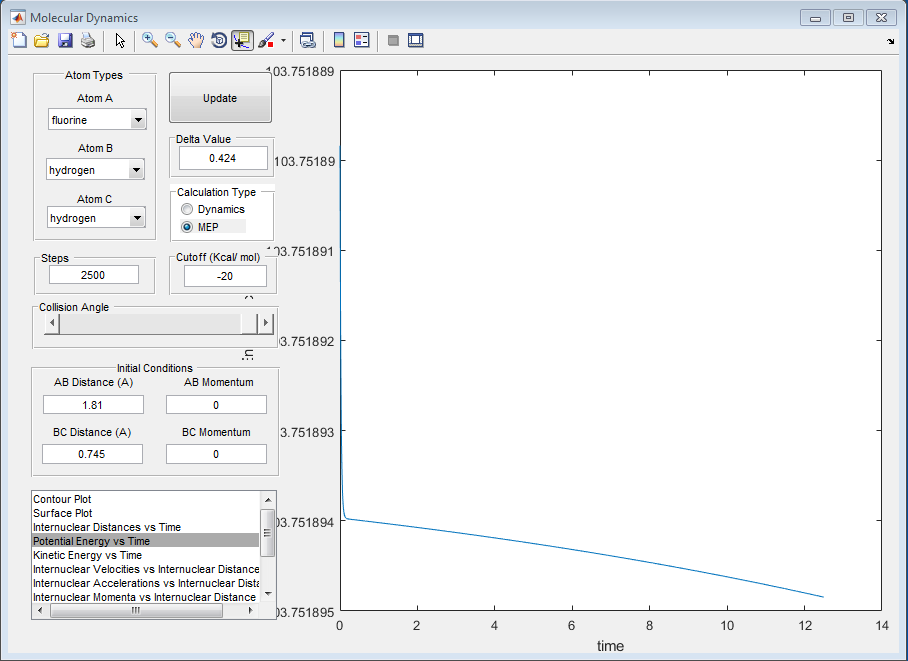The width and height of the screenshot is (908, 661).
Task: Click the BC Momentum input field
Action: pos(217,454)
